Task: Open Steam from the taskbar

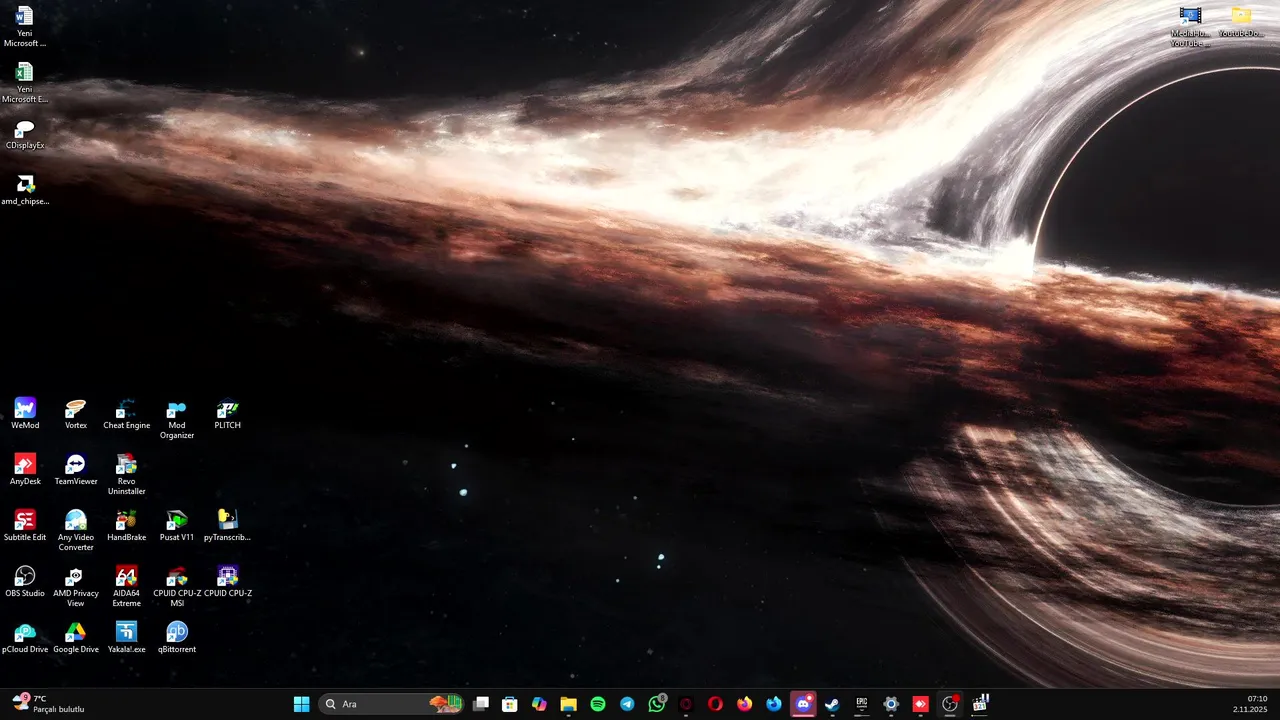Action: click(832, 704)
